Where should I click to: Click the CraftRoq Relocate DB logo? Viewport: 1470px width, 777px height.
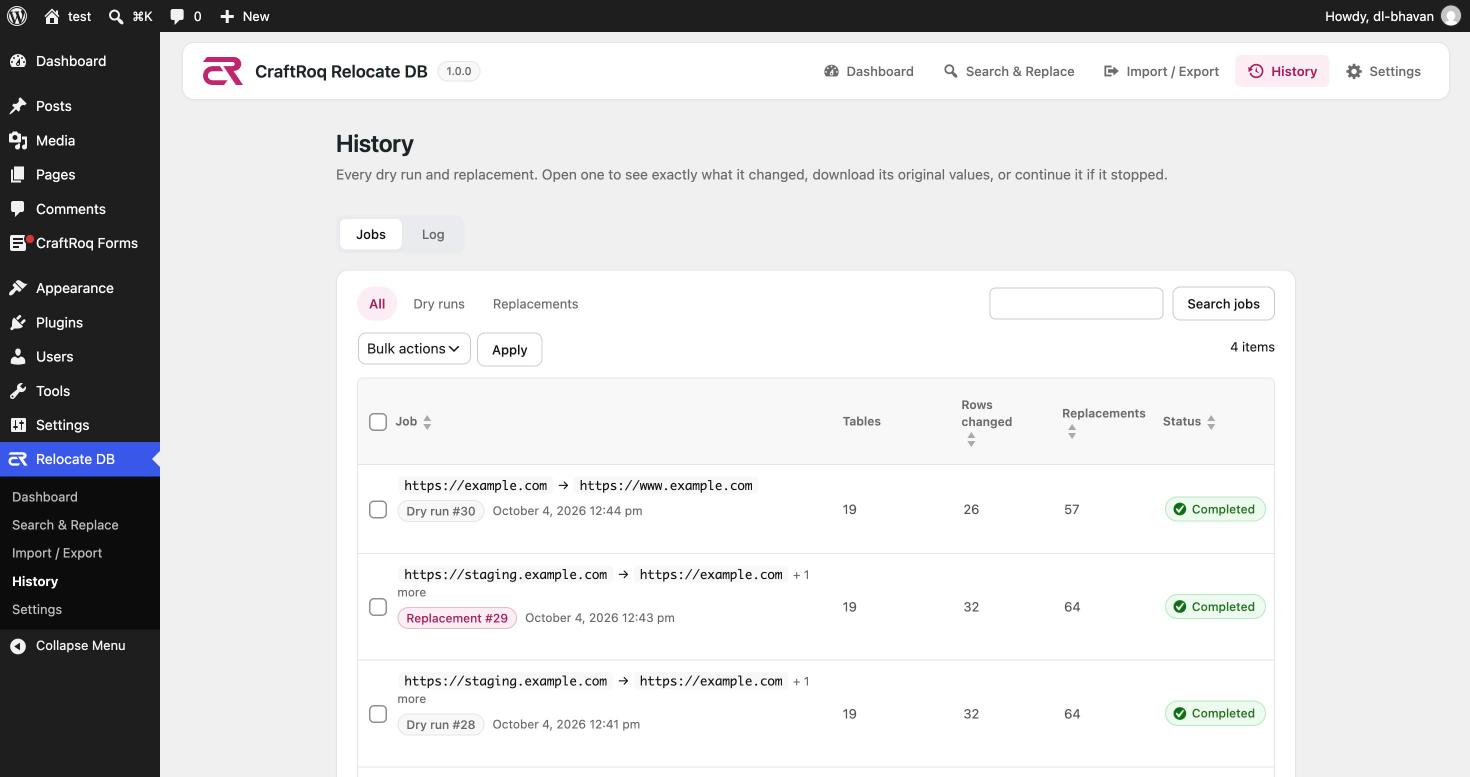pyautogui.click(x=222, y=71)
